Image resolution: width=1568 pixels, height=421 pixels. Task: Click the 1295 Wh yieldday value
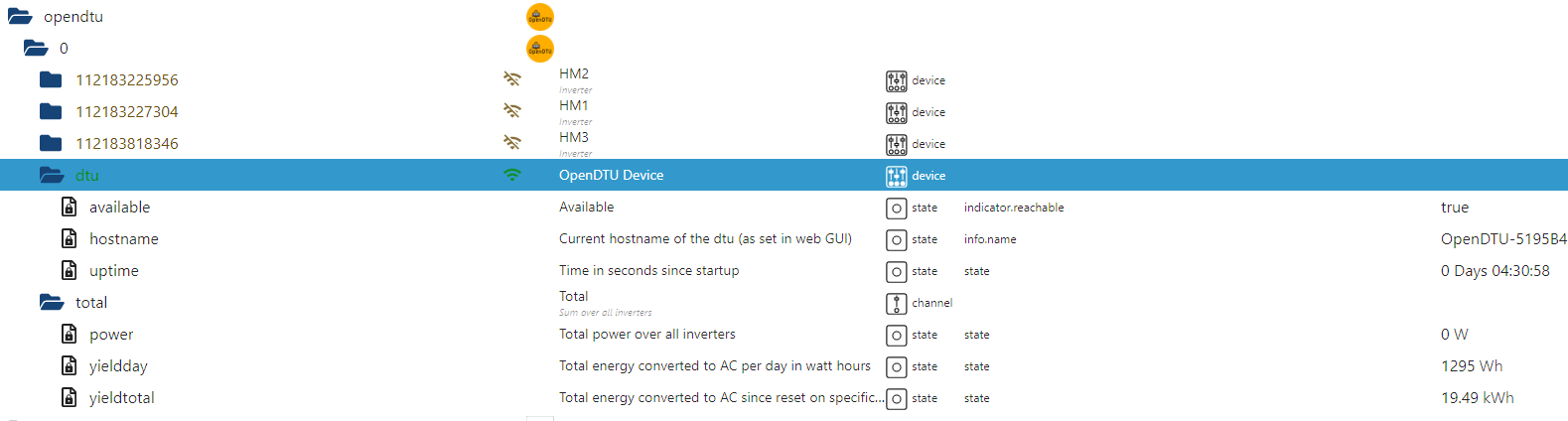(x=1472, y=366)
